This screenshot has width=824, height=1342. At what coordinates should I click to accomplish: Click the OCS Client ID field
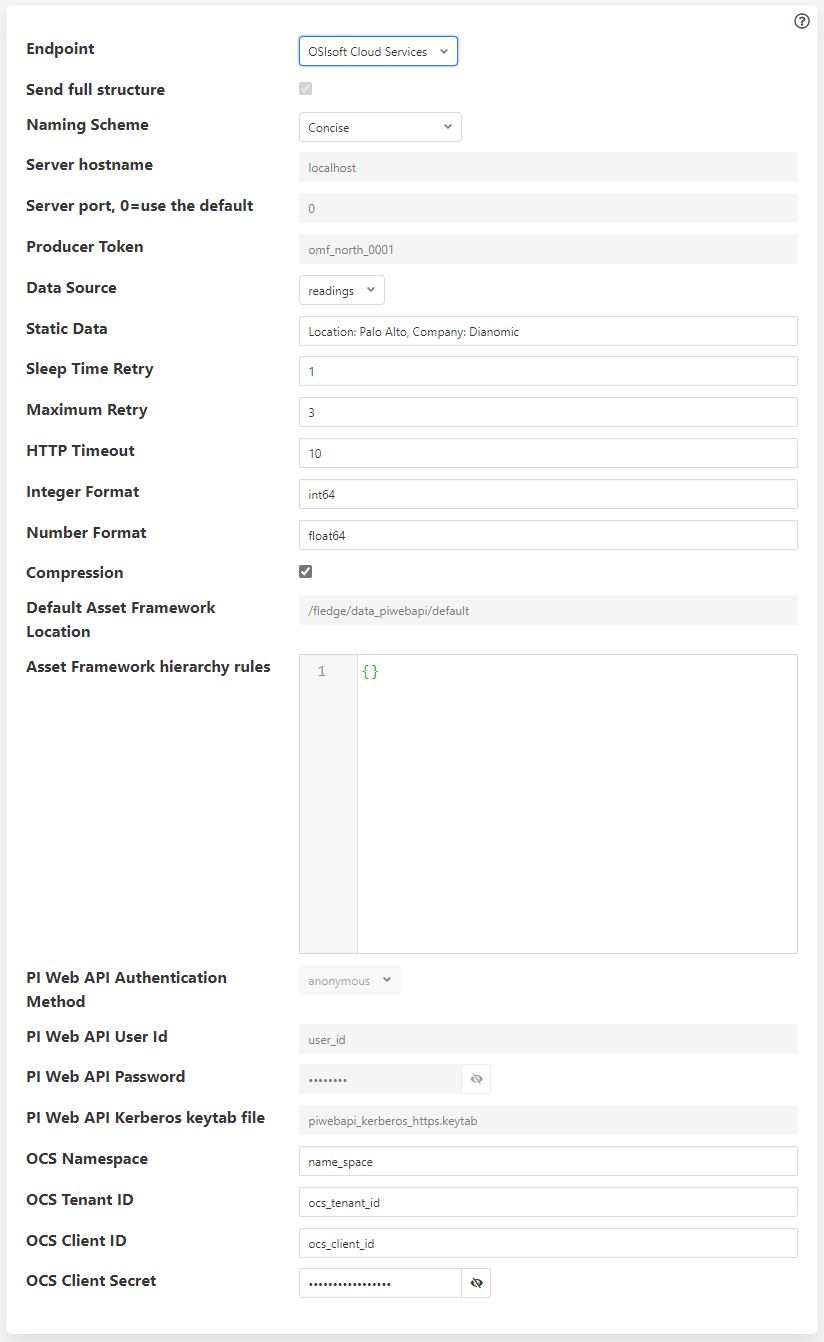click(548, 1243)
